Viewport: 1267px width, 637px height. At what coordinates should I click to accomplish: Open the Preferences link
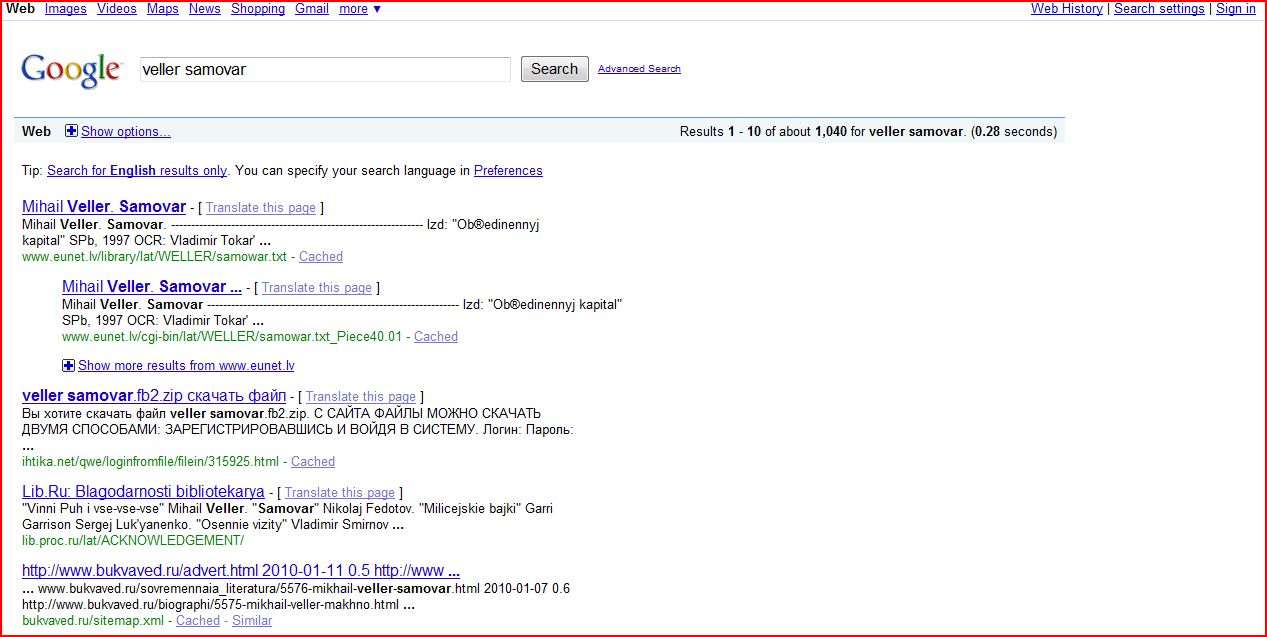click(508, 171)
